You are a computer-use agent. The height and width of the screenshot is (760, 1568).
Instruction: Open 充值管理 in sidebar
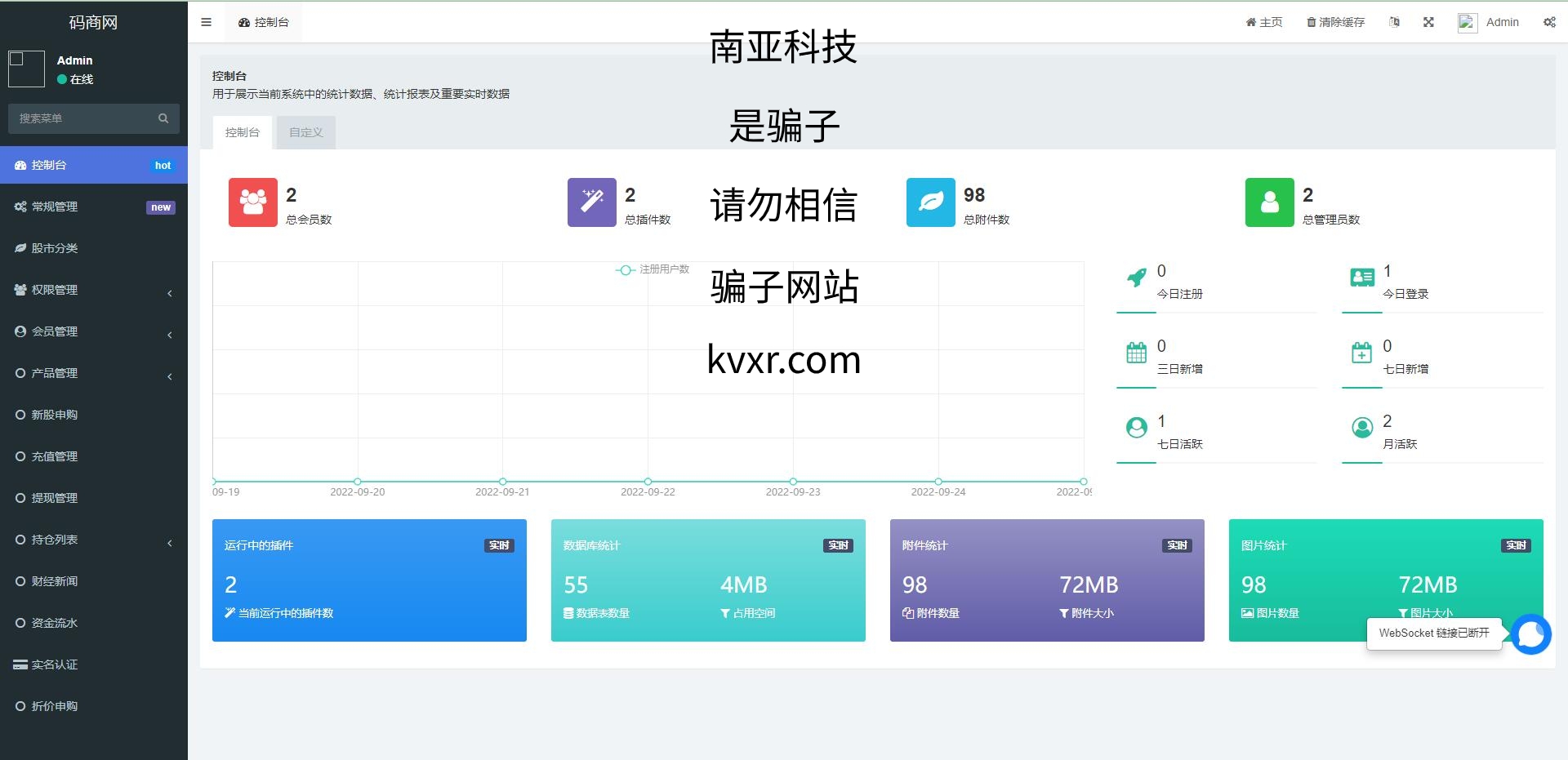[x=94, y=456]
